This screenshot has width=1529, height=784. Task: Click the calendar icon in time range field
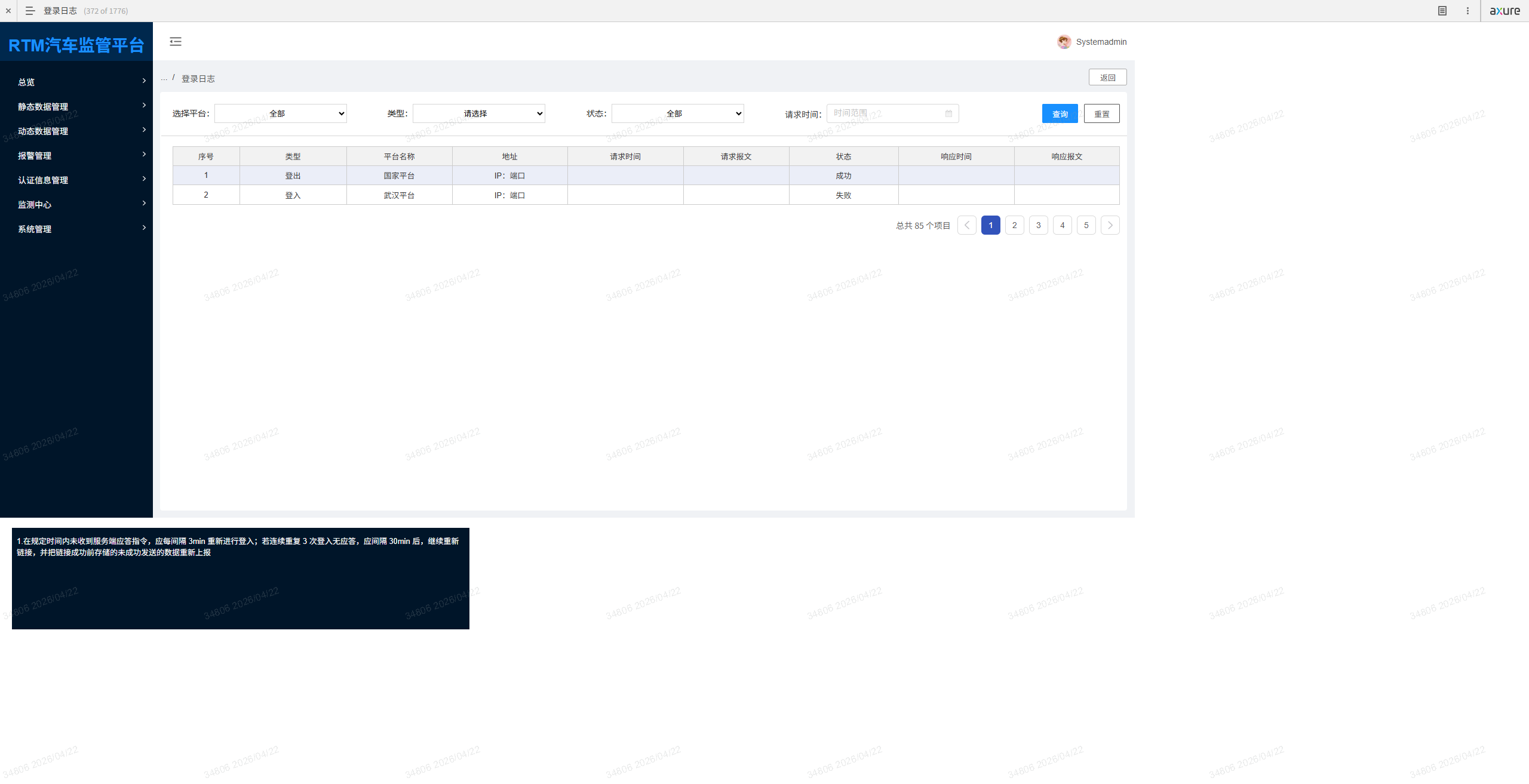(948, 113)
